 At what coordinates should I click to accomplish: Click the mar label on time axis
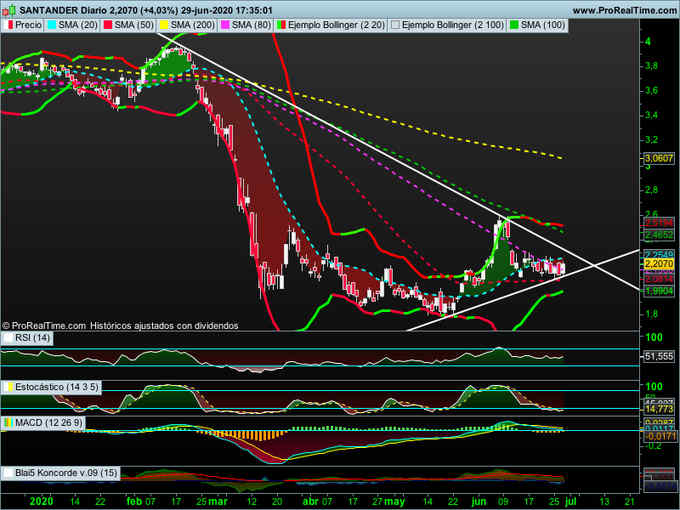tap(218, 501)
